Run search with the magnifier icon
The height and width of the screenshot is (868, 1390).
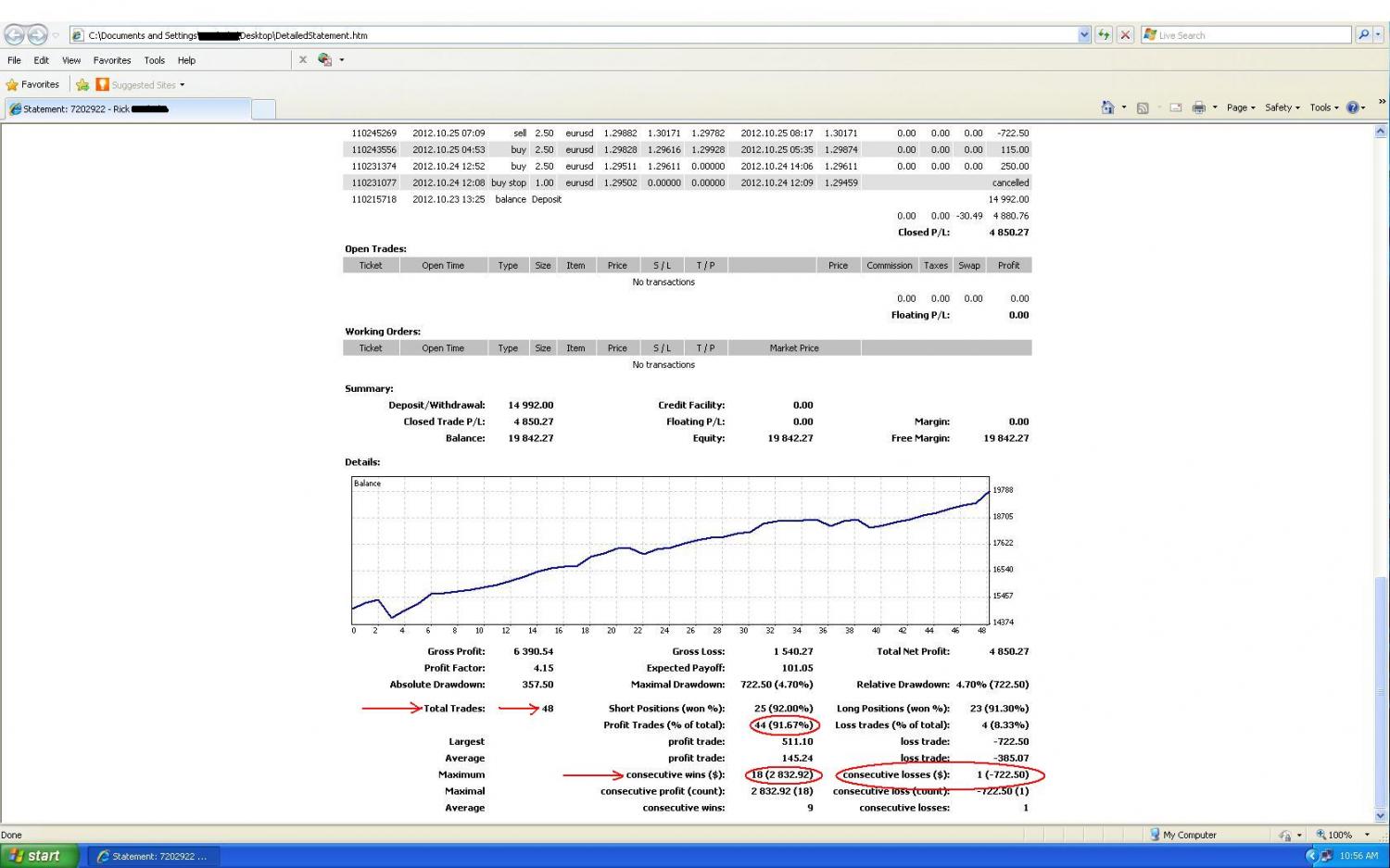(1362, 35)
